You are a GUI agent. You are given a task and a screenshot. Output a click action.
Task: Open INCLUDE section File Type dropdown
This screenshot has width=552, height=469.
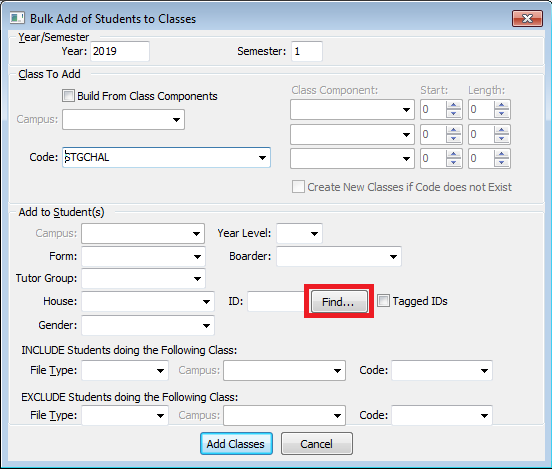[x=160, y=370]
